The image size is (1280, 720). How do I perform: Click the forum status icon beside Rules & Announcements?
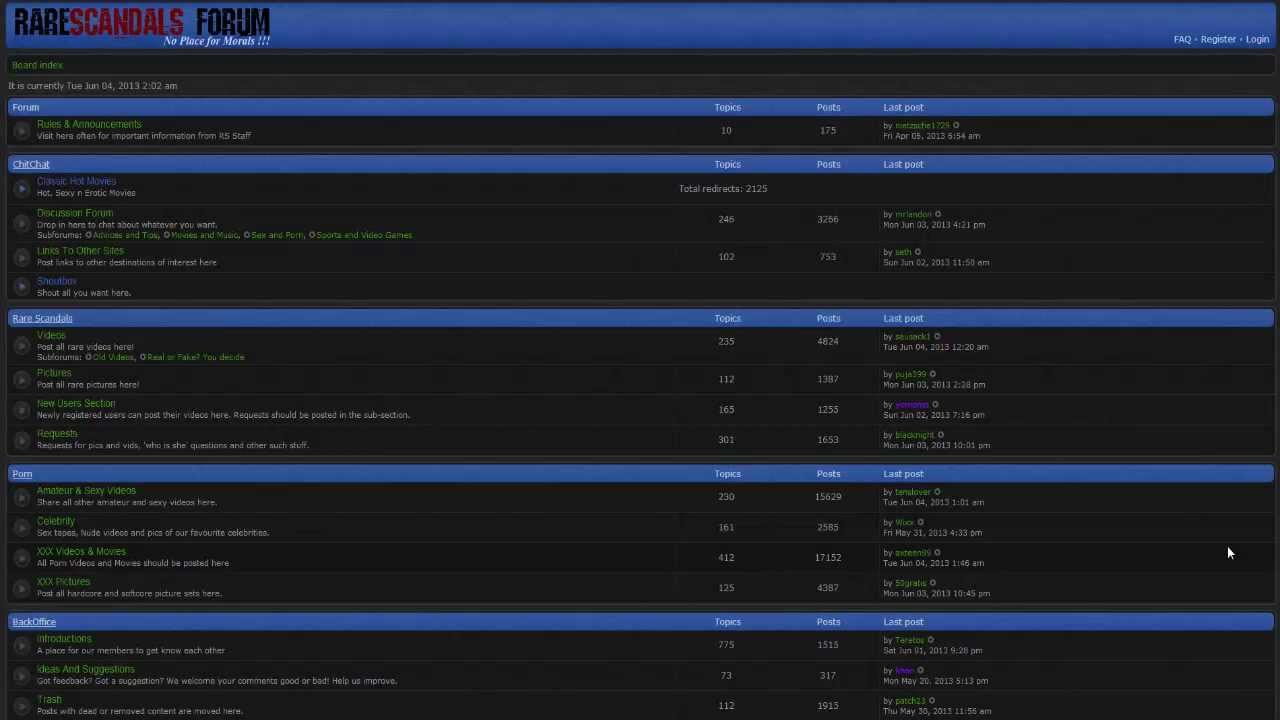coord(21,130)
